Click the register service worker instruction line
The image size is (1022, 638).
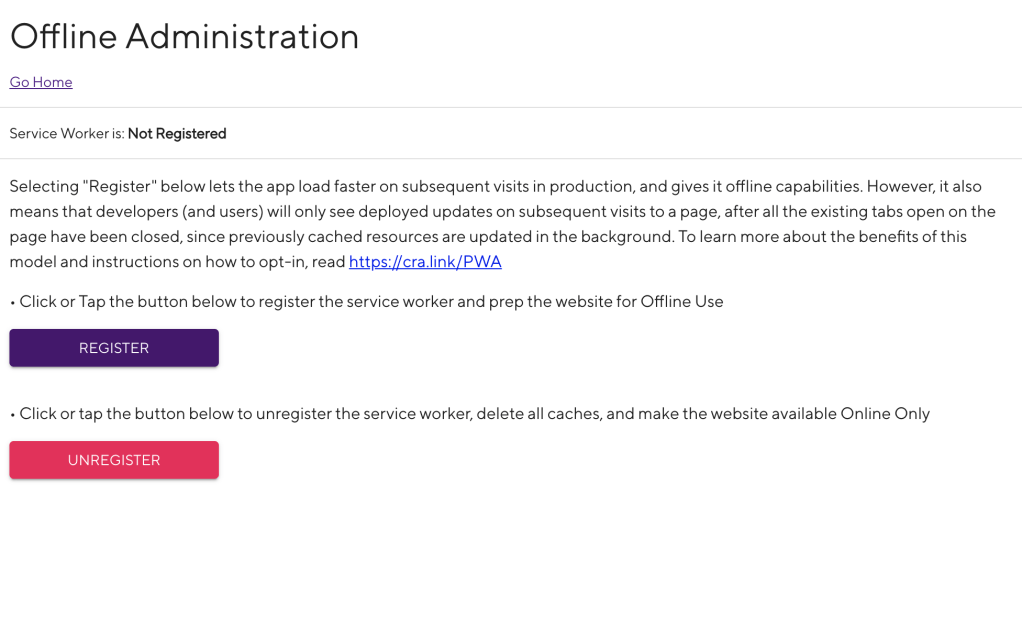[366, 301]
